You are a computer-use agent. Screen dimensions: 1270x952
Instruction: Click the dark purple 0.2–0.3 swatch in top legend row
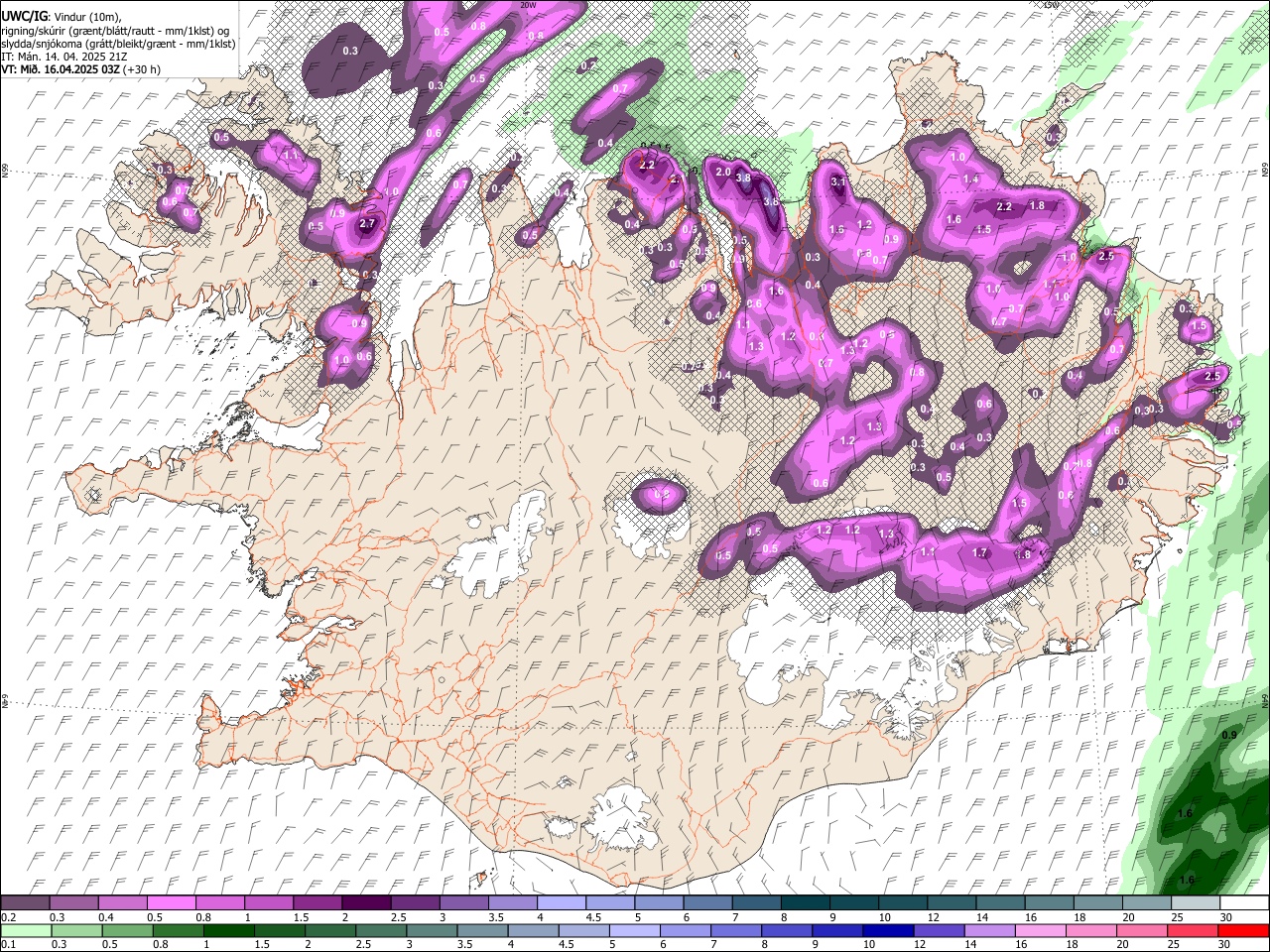pos(25,902)
